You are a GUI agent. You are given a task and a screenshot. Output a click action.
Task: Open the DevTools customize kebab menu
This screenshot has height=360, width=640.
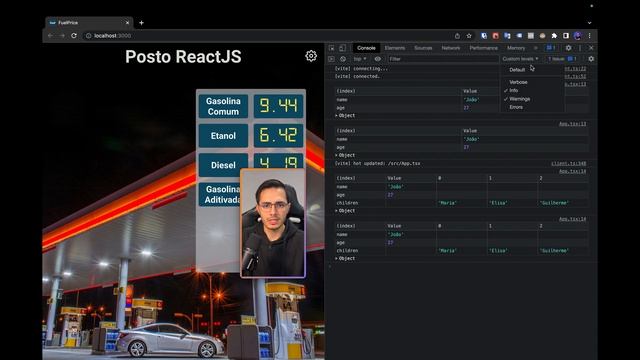point(580,48)
